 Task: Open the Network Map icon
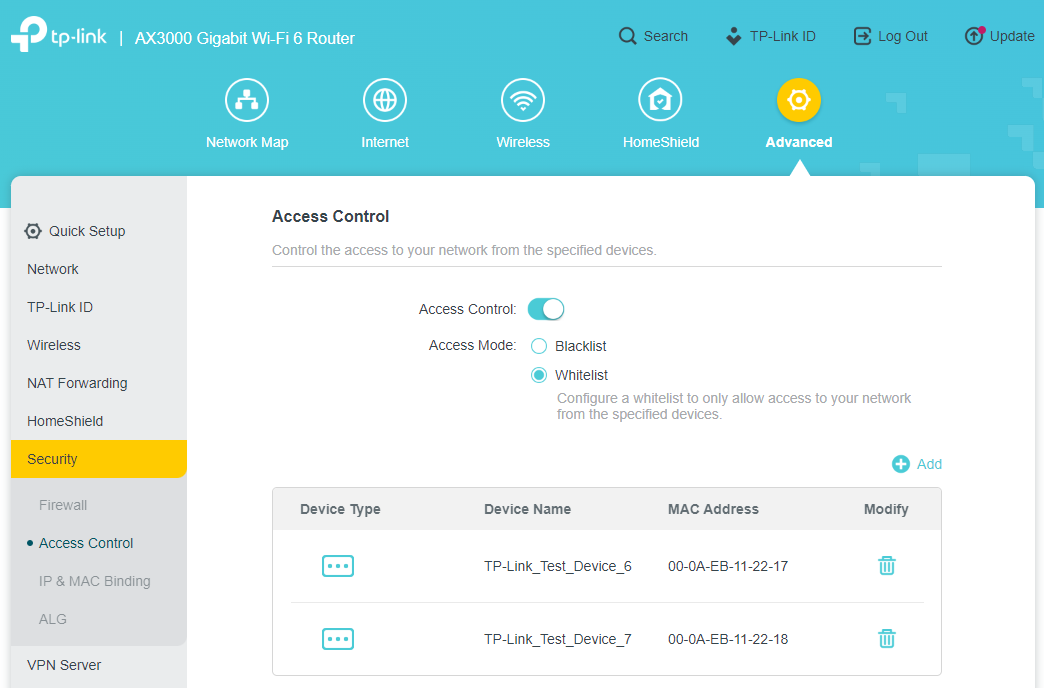pyautogui.click(x=246, y=100)
